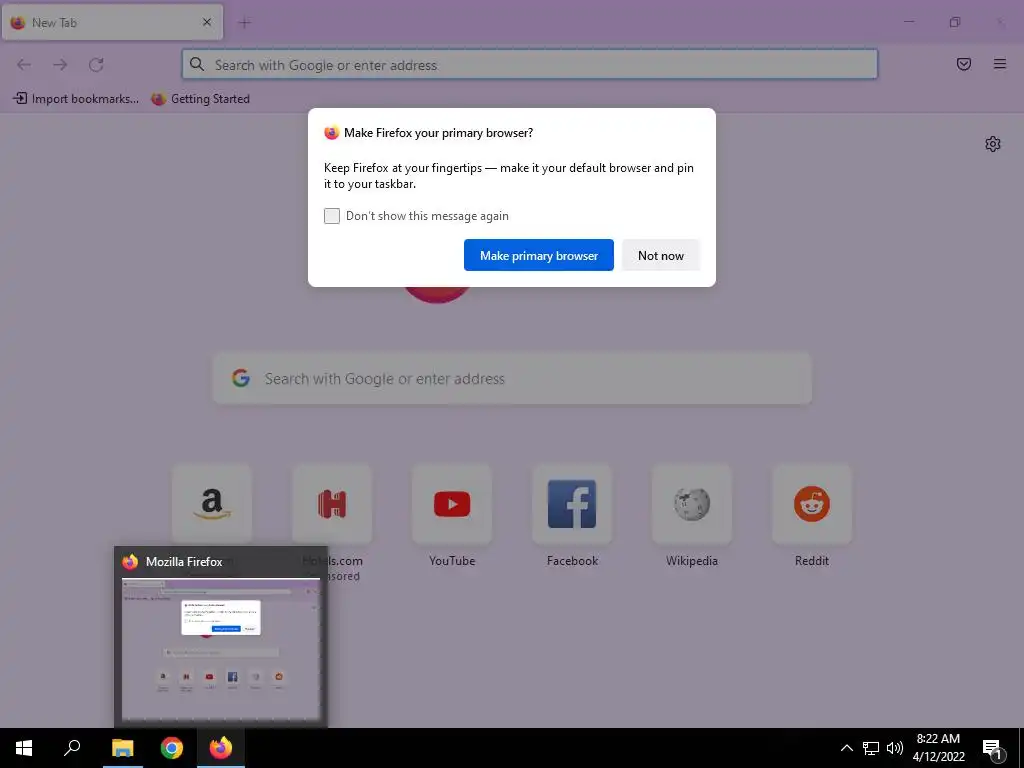Open the Amazon shortcut tile
Screen dimensions: 1024x768
(x=212, y=504)
